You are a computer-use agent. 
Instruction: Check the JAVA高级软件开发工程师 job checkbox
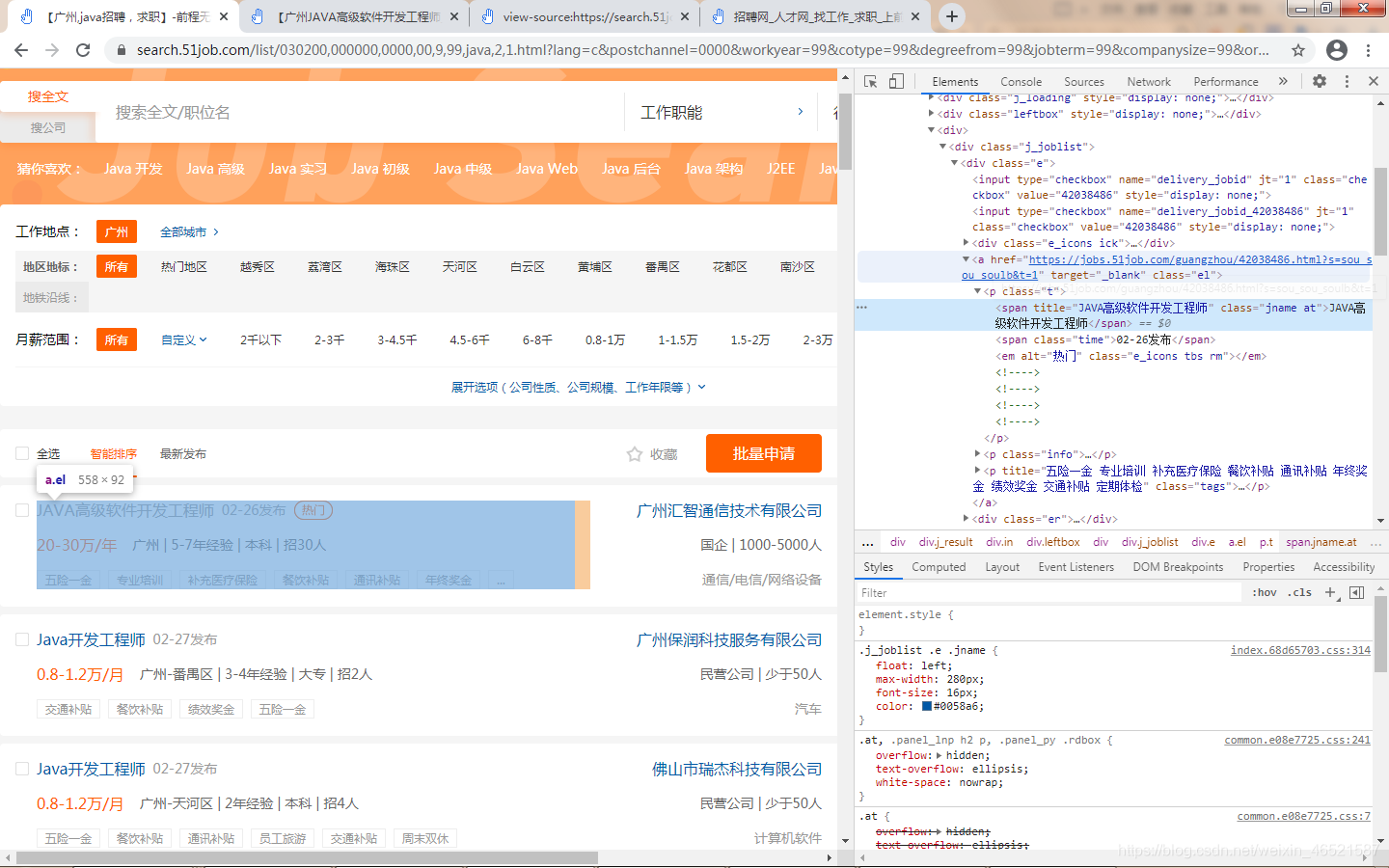pos(22,510)
